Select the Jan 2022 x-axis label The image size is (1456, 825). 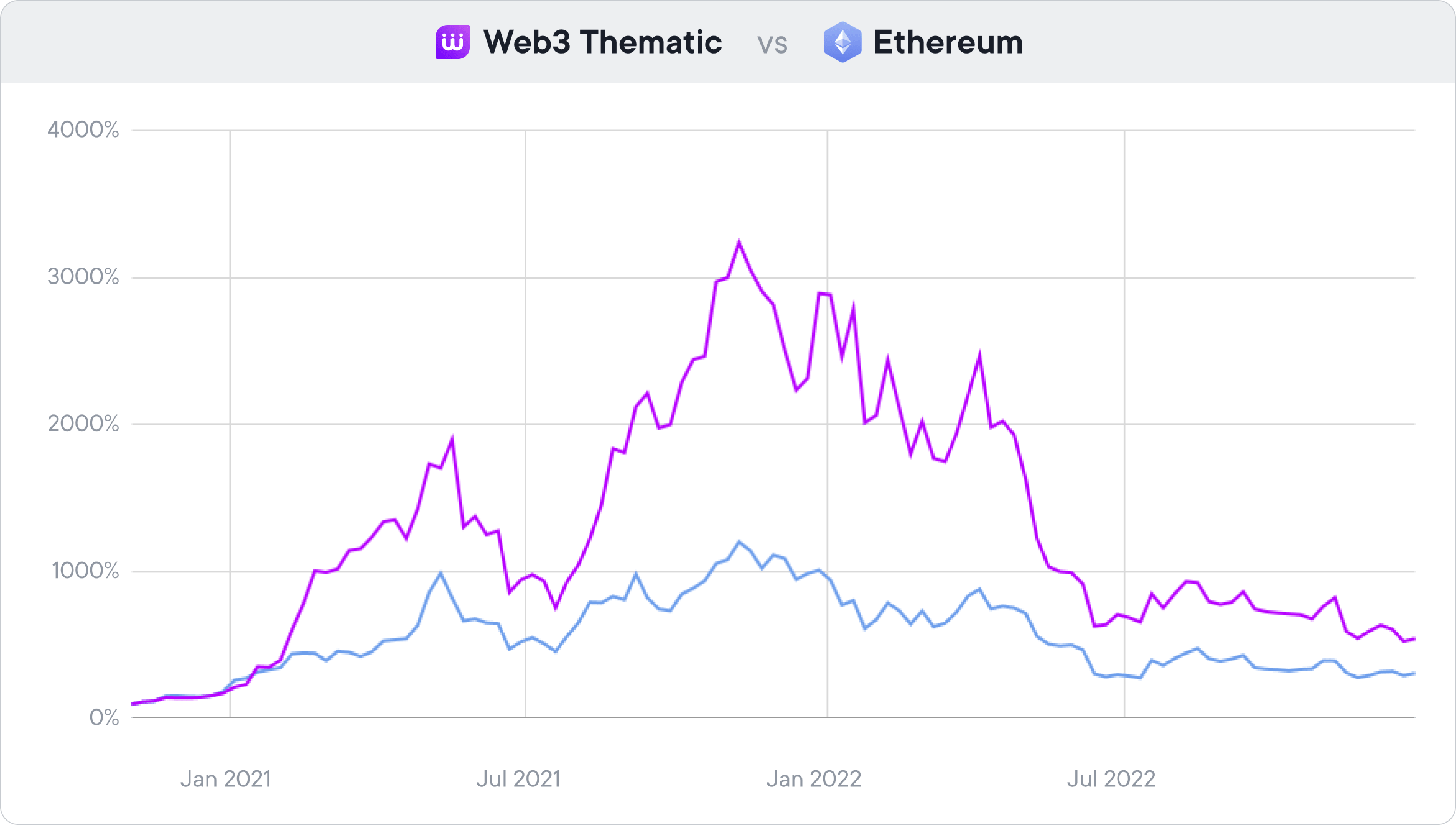(814, 779)
